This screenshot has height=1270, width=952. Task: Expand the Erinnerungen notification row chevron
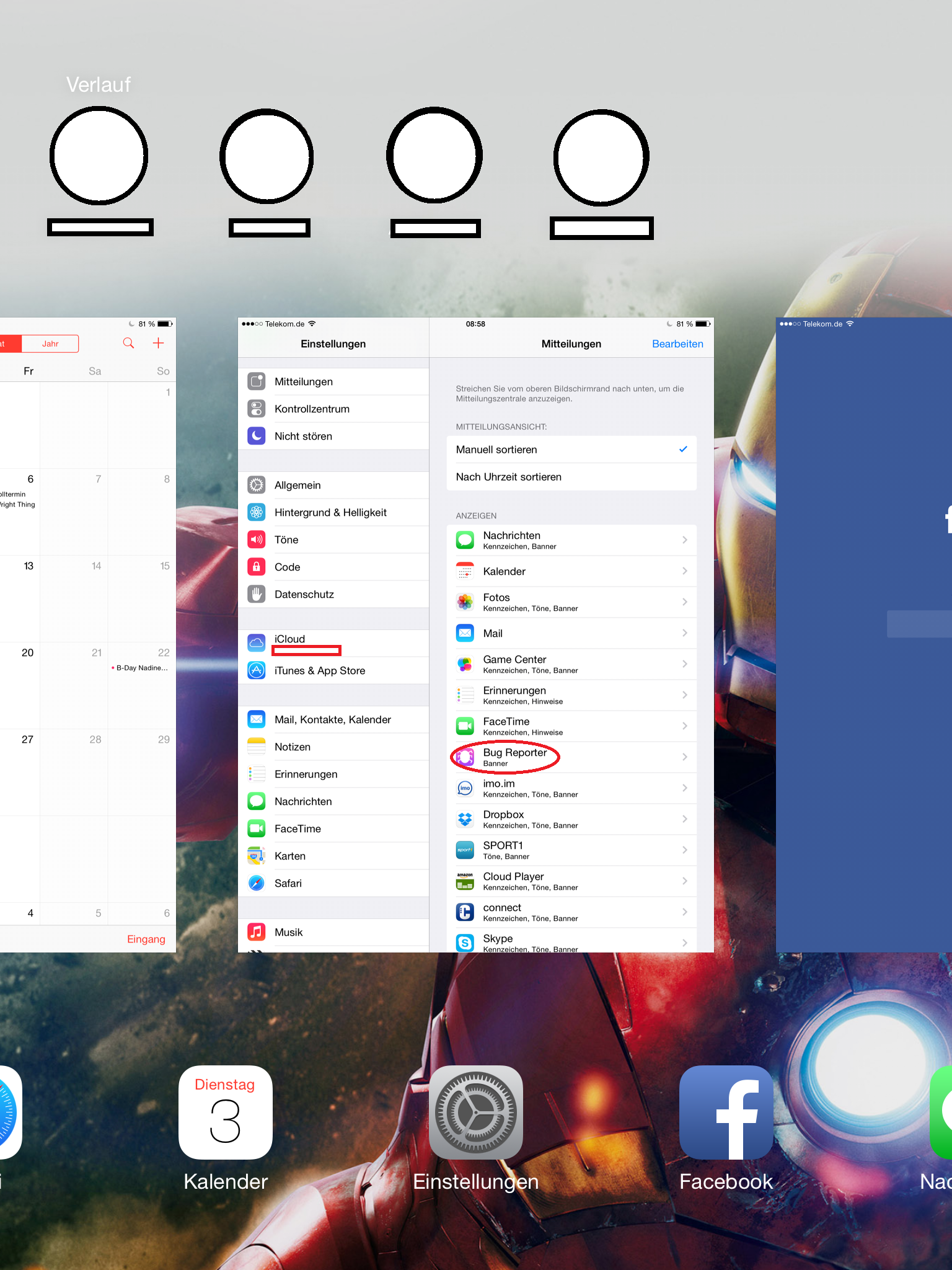[x=685, y=695]
